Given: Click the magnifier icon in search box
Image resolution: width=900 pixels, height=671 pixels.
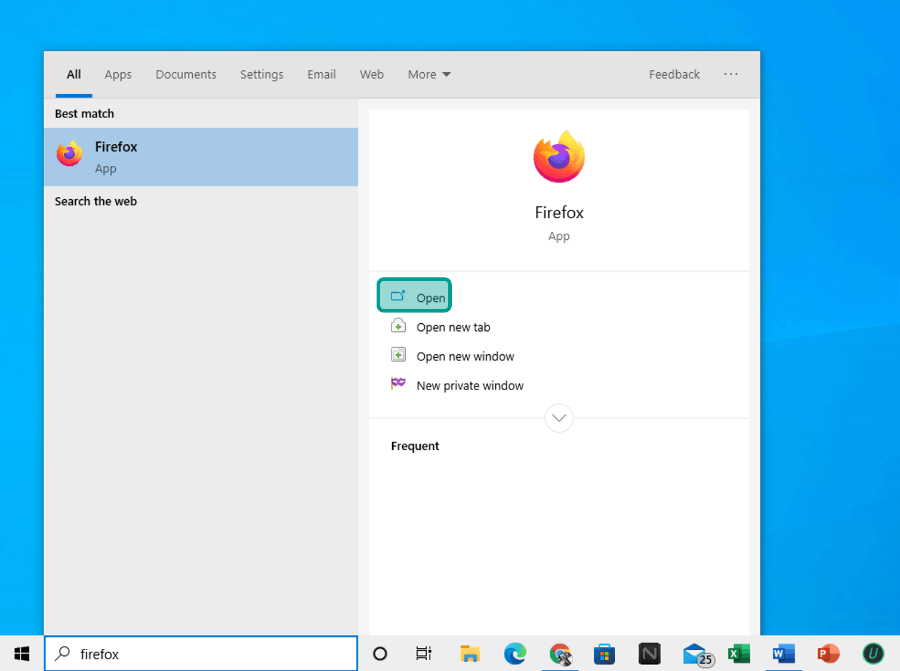Looking at the screenshot, I should [x=63, y=653].
